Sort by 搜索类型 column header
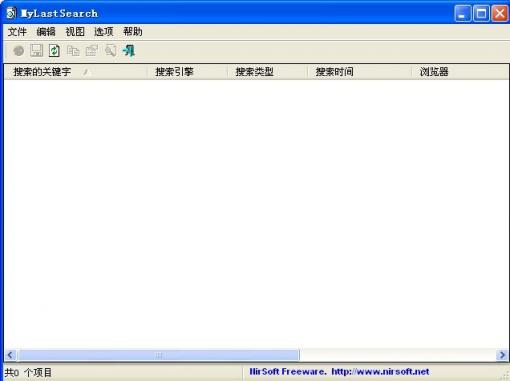This screenshot has height=381, width=510. [267, 72]
